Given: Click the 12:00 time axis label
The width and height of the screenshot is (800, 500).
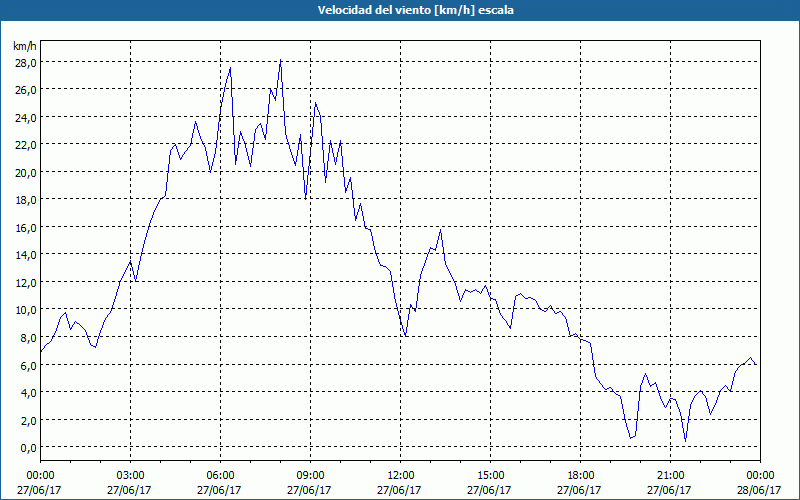Looking at the screenshot, I should pos(401,476).
